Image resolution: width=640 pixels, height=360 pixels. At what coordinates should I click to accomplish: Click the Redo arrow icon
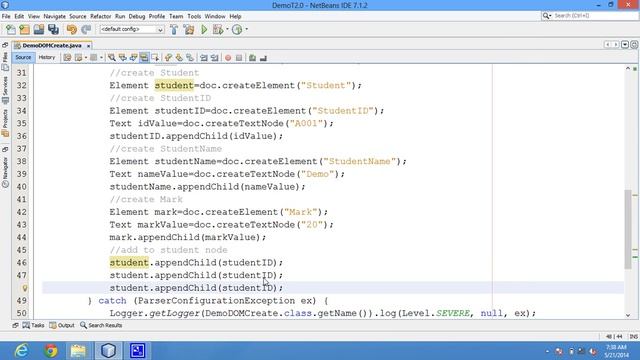pos(86,29)
